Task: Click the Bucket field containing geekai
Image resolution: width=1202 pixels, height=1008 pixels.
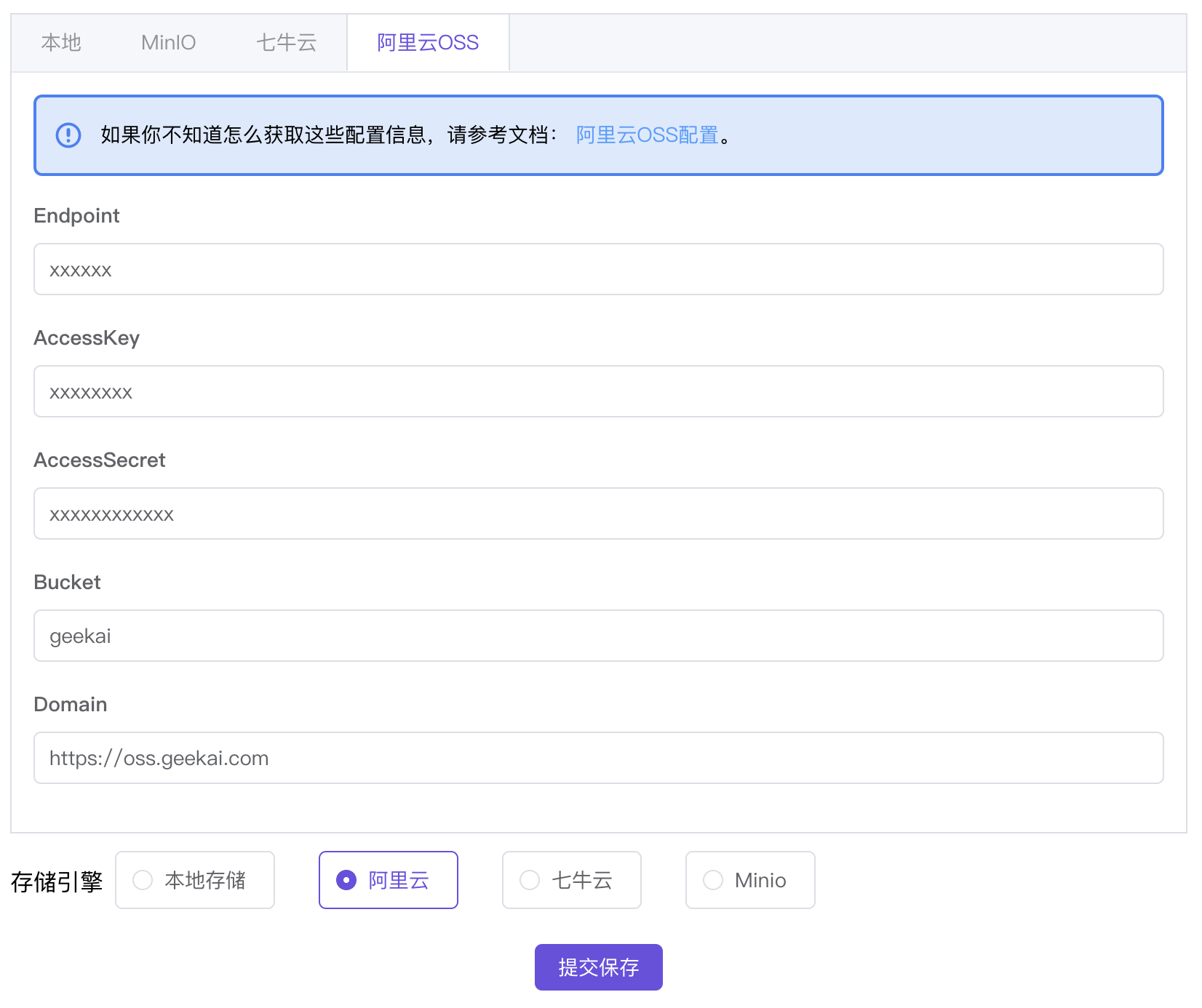Action: pyautogui.click(x=598, y=636)
